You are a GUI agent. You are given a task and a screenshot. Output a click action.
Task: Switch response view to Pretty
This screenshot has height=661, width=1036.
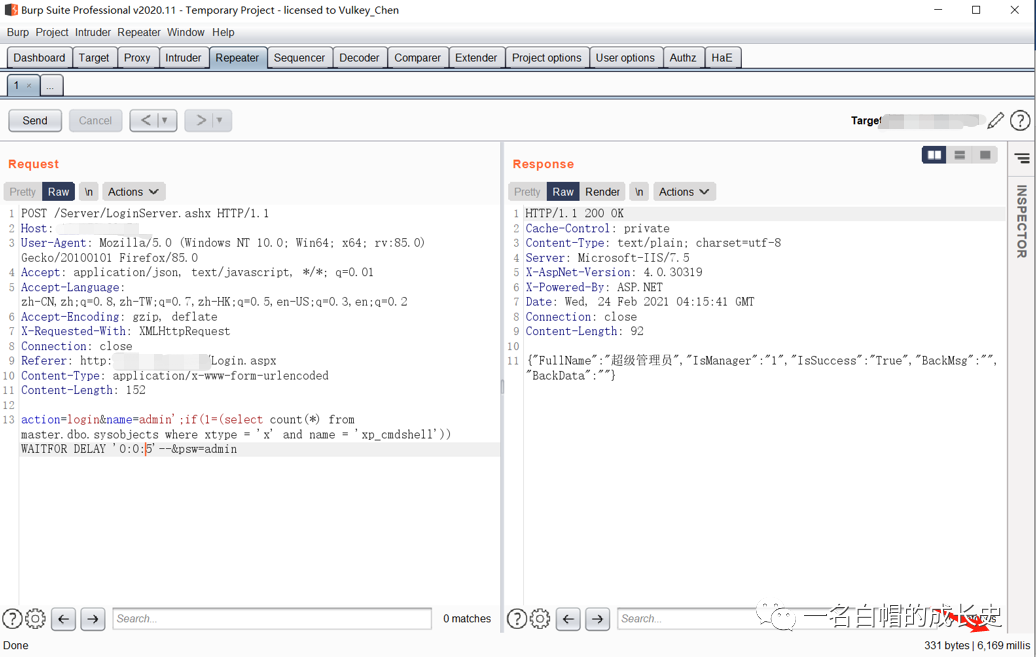[527, 192]
